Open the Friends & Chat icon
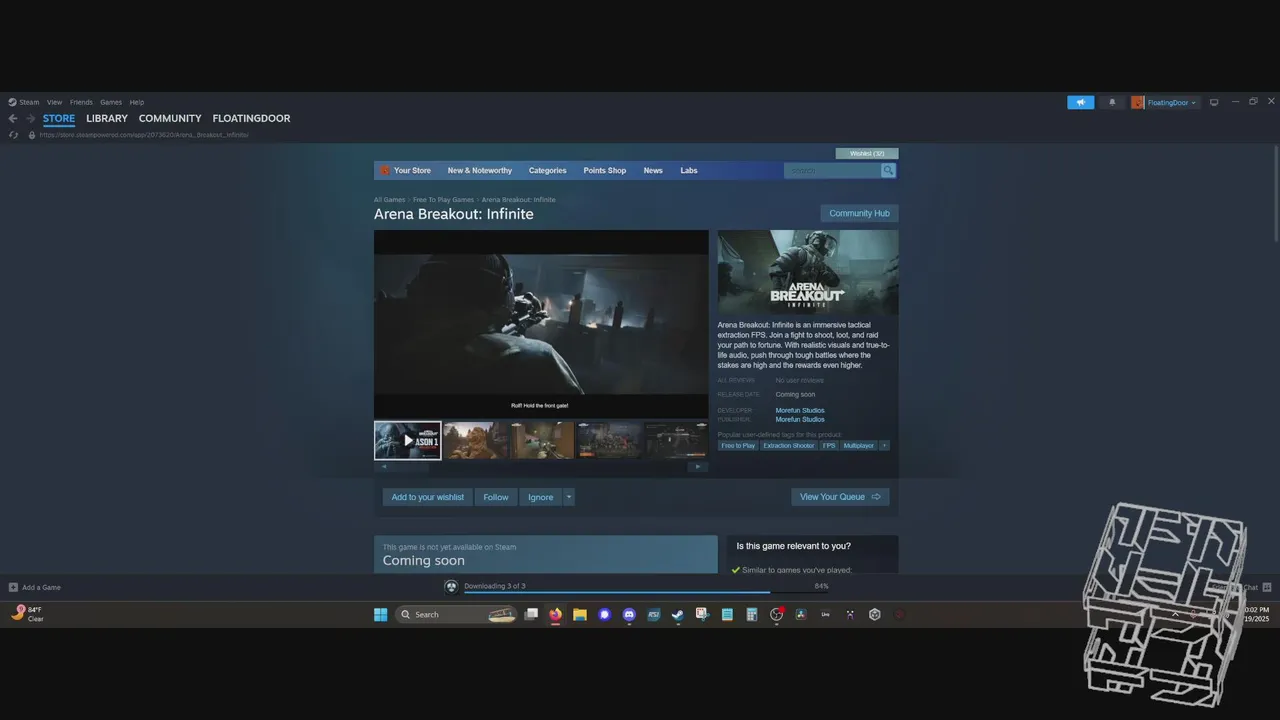This screenshot has width=1280, height=720. tap(1267, 587)
